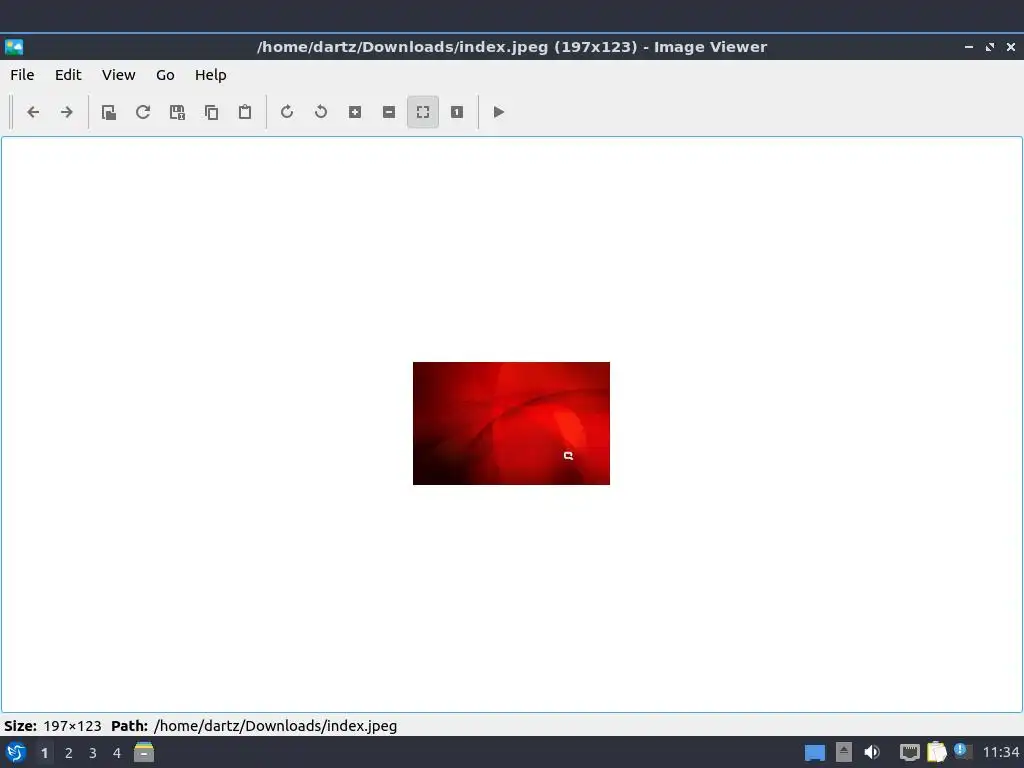Image resolution: width=1024 pixels, height=768 pixels.
Task: Click the red index.jpeg image
Action: [x=511, y=423]
